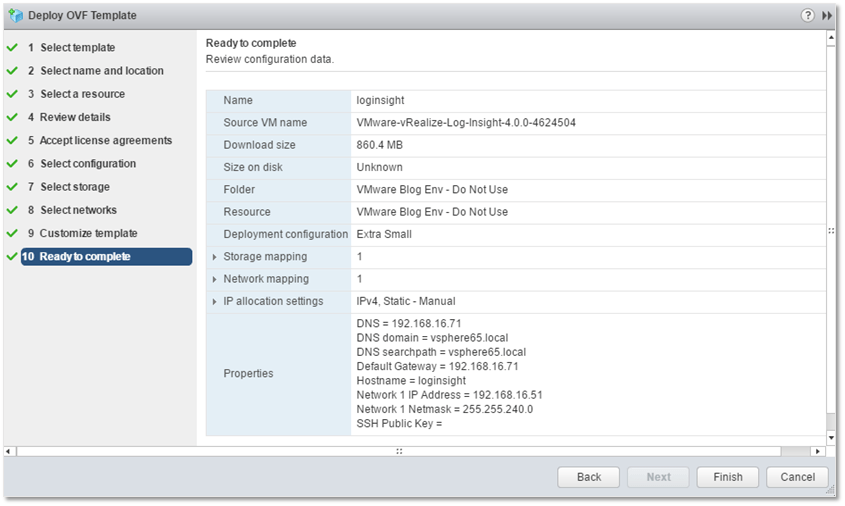Click the green checkmark beside Customize template
Screen dimensions: 845x506
pos(12,233)
